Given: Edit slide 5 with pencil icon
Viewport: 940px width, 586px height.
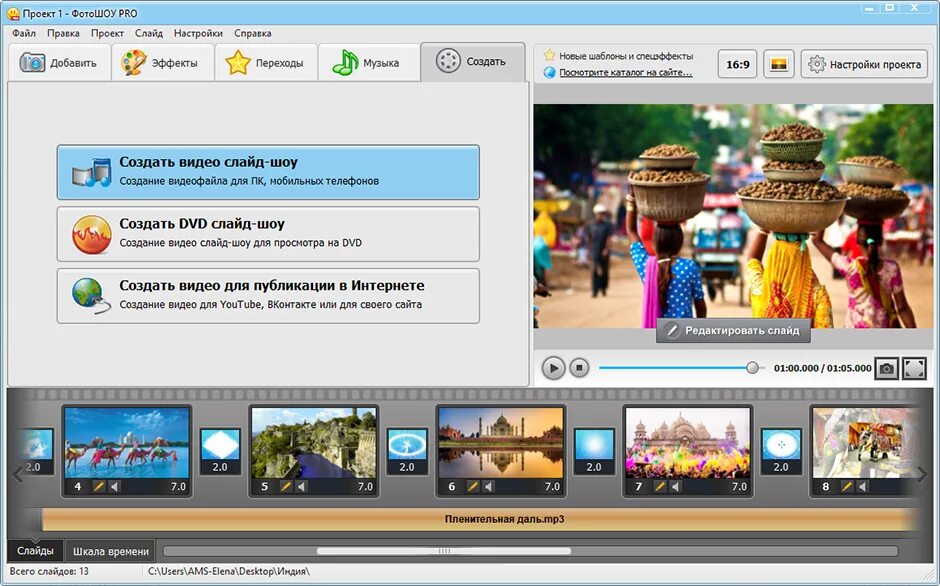Looking at the screenshot, I should click(x=286, y=486).
